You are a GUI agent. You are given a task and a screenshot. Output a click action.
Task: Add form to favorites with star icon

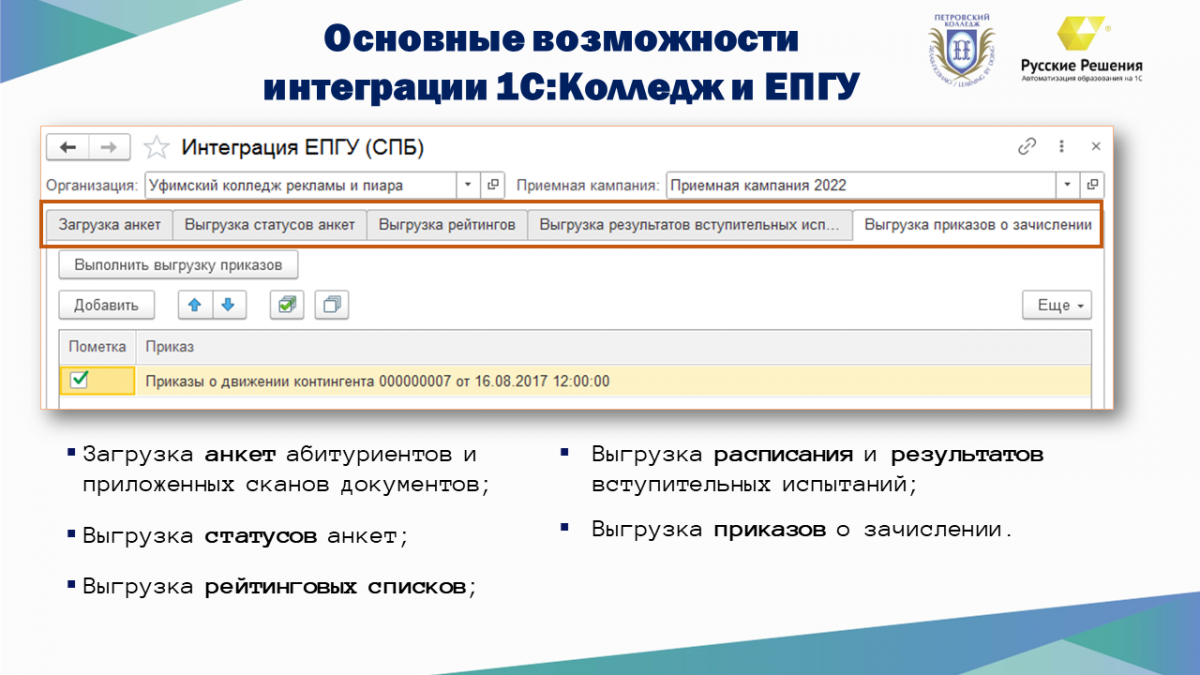(x=156, y=149)
